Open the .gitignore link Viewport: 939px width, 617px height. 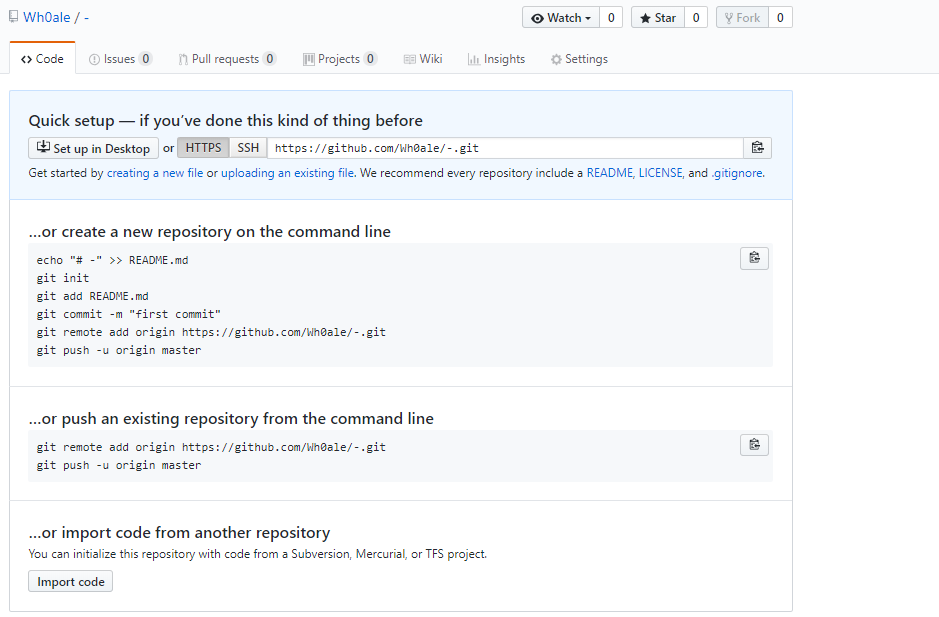tap(737, 173)
